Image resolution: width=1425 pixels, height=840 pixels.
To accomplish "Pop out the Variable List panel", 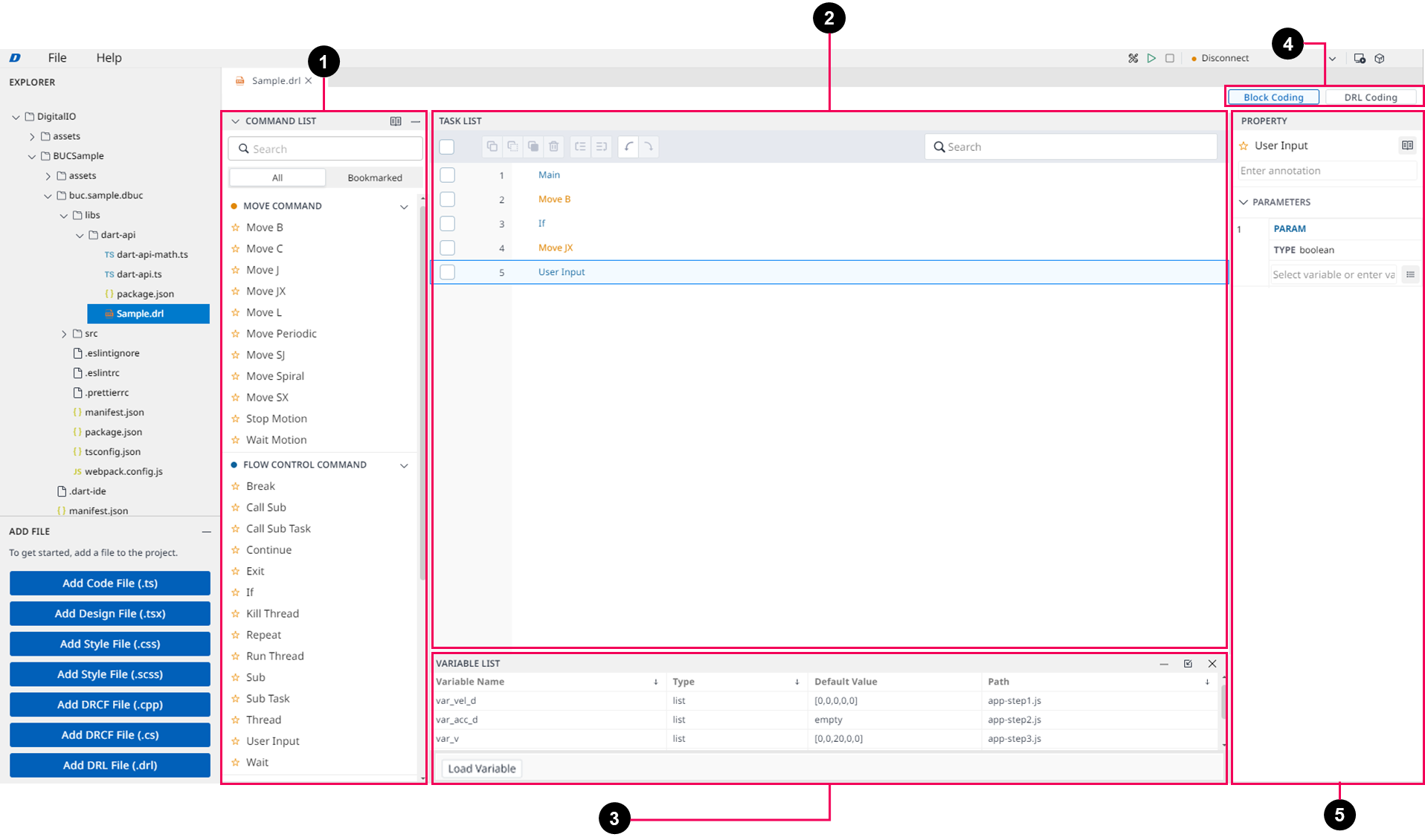I will [x=1188, y=664].
